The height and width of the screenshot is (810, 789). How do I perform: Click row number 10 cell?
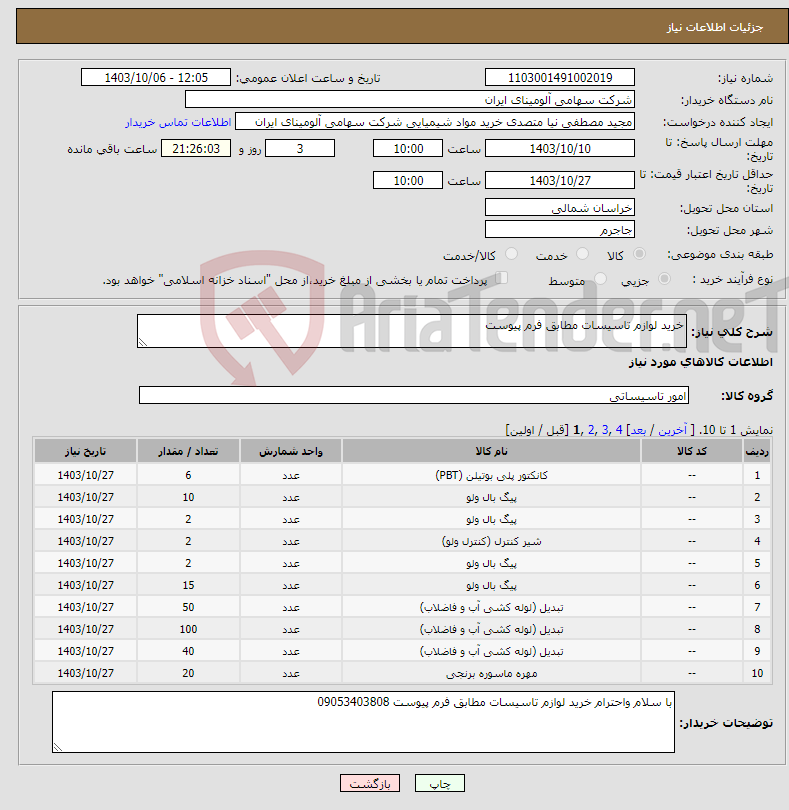(757, 673)
